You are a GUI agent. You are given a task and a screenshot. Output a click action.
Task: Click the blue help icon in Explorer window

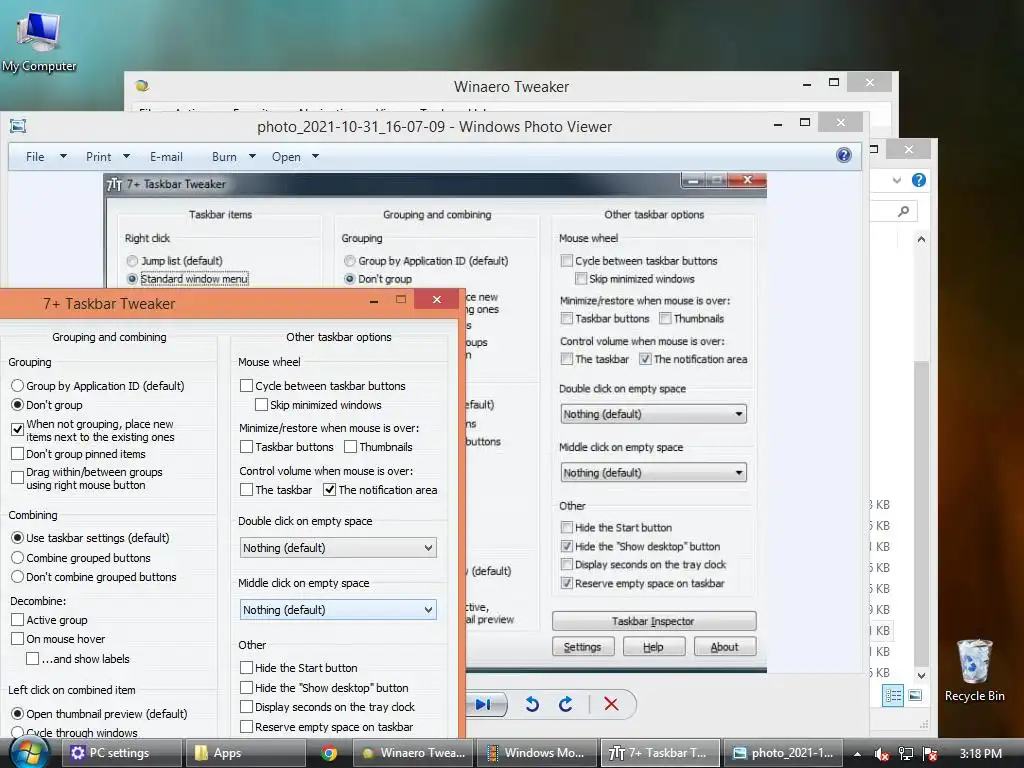919,180
